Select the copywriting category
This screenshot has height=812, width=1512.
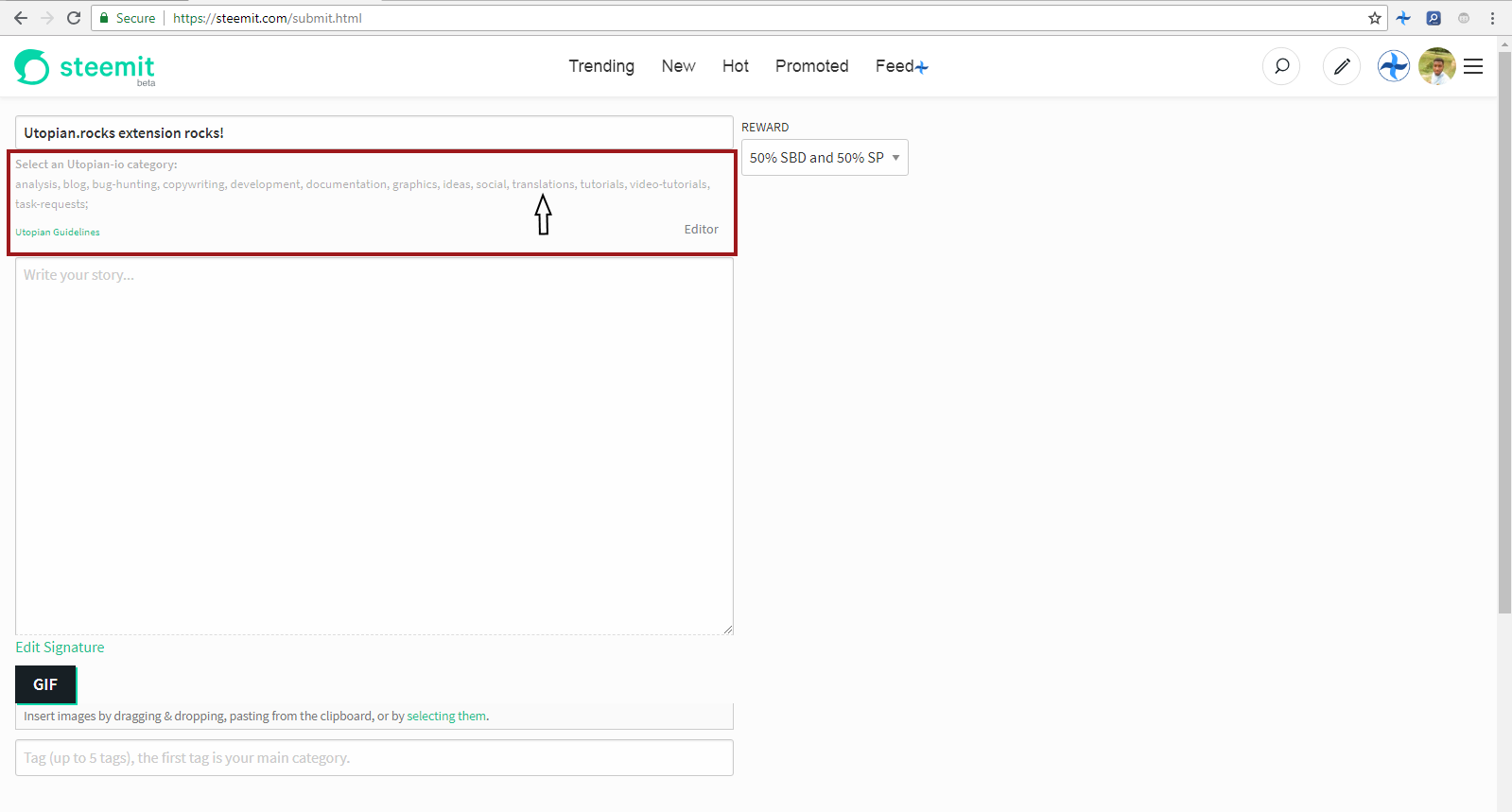point(194,184)
